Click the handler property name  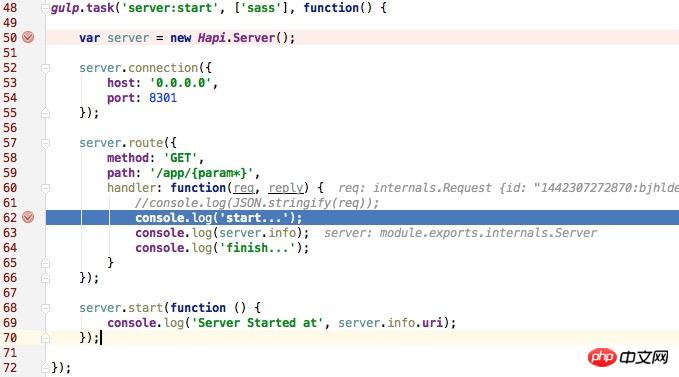coord(132,188)
